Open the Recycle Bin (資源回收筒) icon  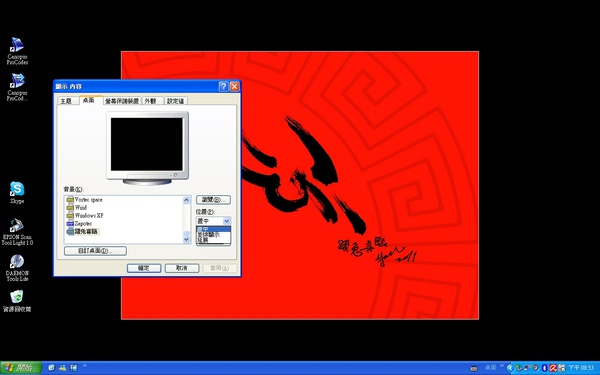(17, 301)
